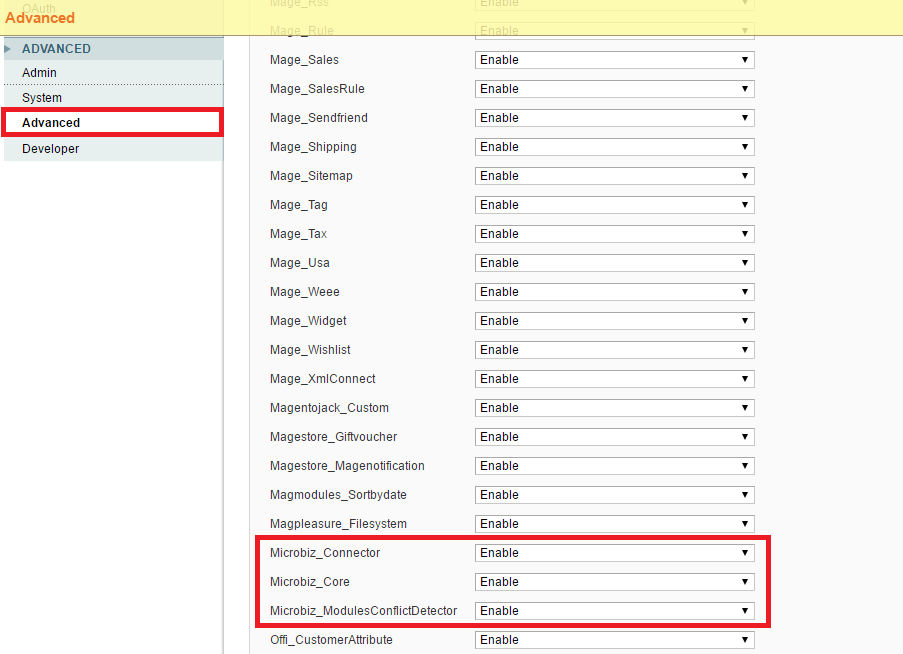Click the Mage_Weee label
903x654 pixels.
[305, 292]
